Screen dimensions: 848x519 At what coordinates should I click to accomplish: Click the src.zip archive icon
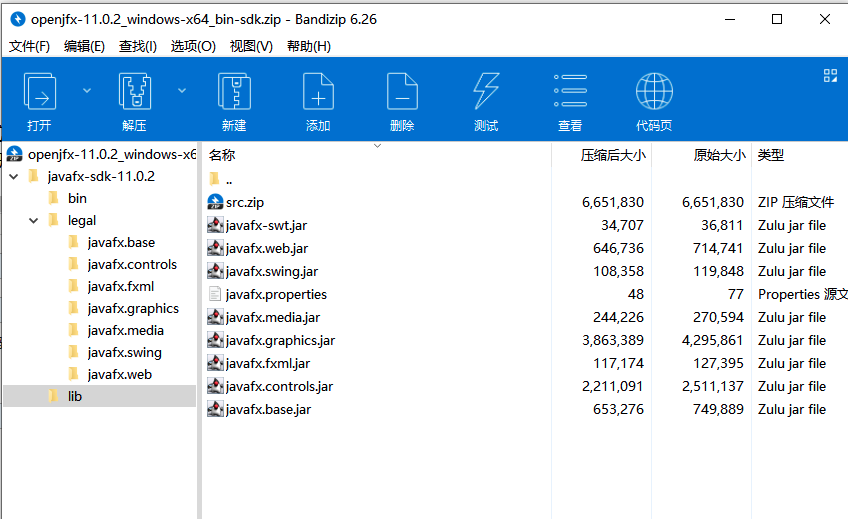[215, 202]
